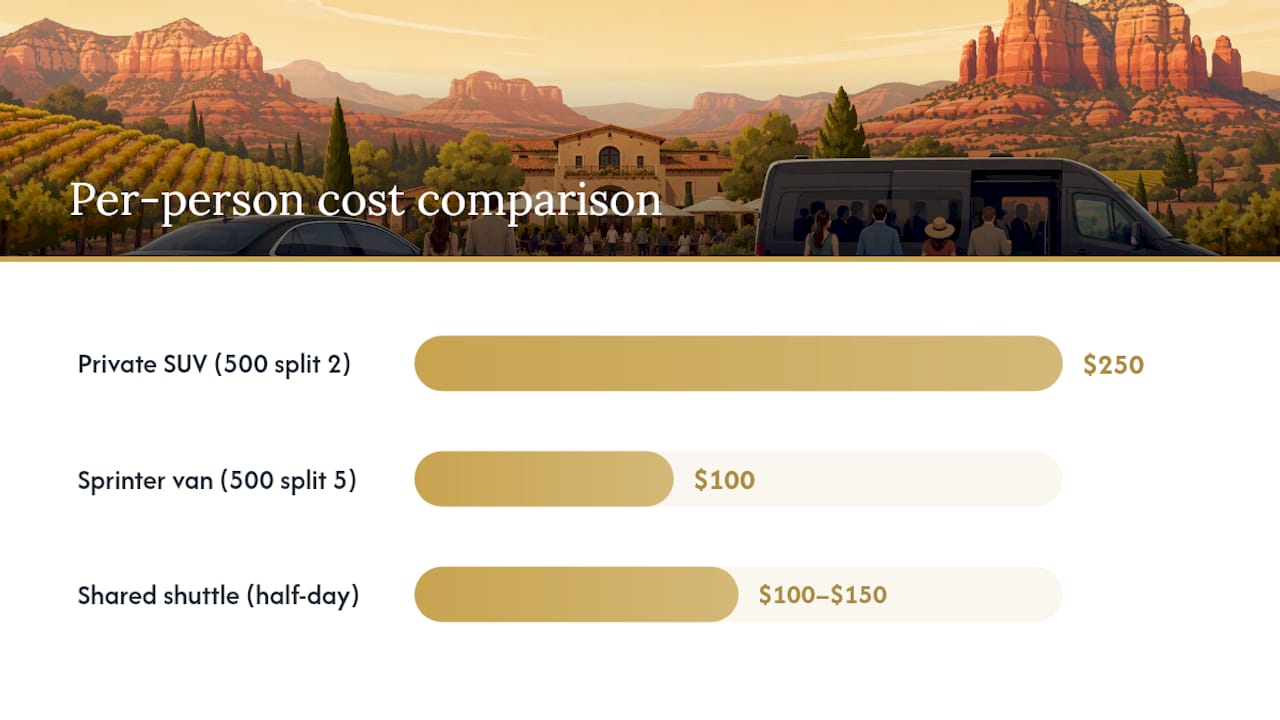Select the gold divider line below the header image
The image size is (1280, 720).
pyautogui.click(x=640, y=258)
